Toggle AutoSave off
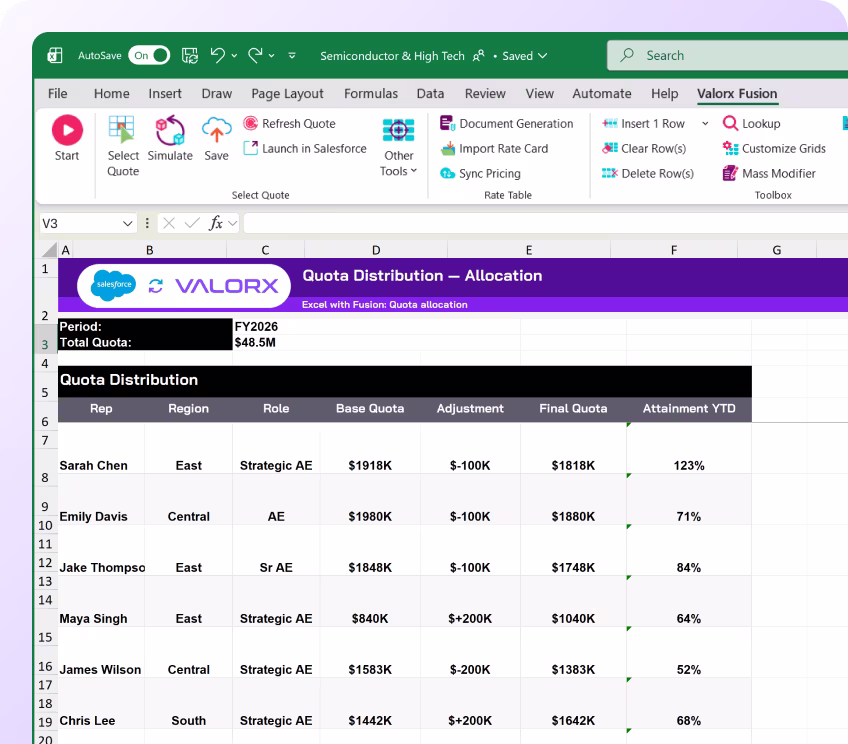This screenshot has height=744, width=848. [x=149, y=55]
